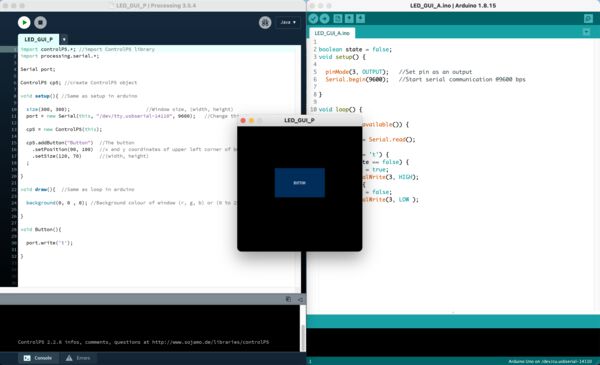Open the Arduino tab options dropdown arrow

(586, 32)
